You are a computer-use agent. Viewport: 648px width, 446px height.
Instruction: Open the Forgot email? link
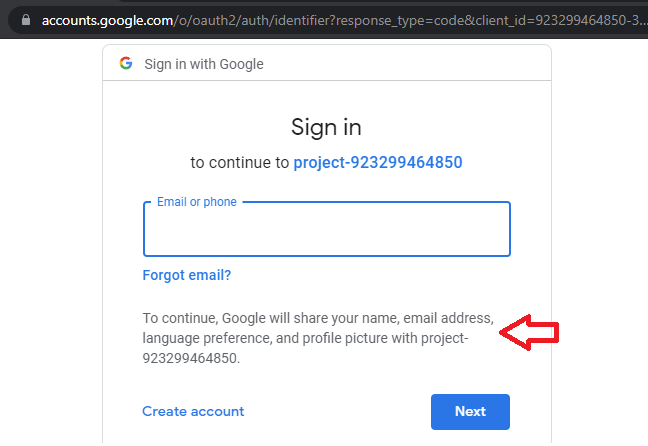(187, 275)
